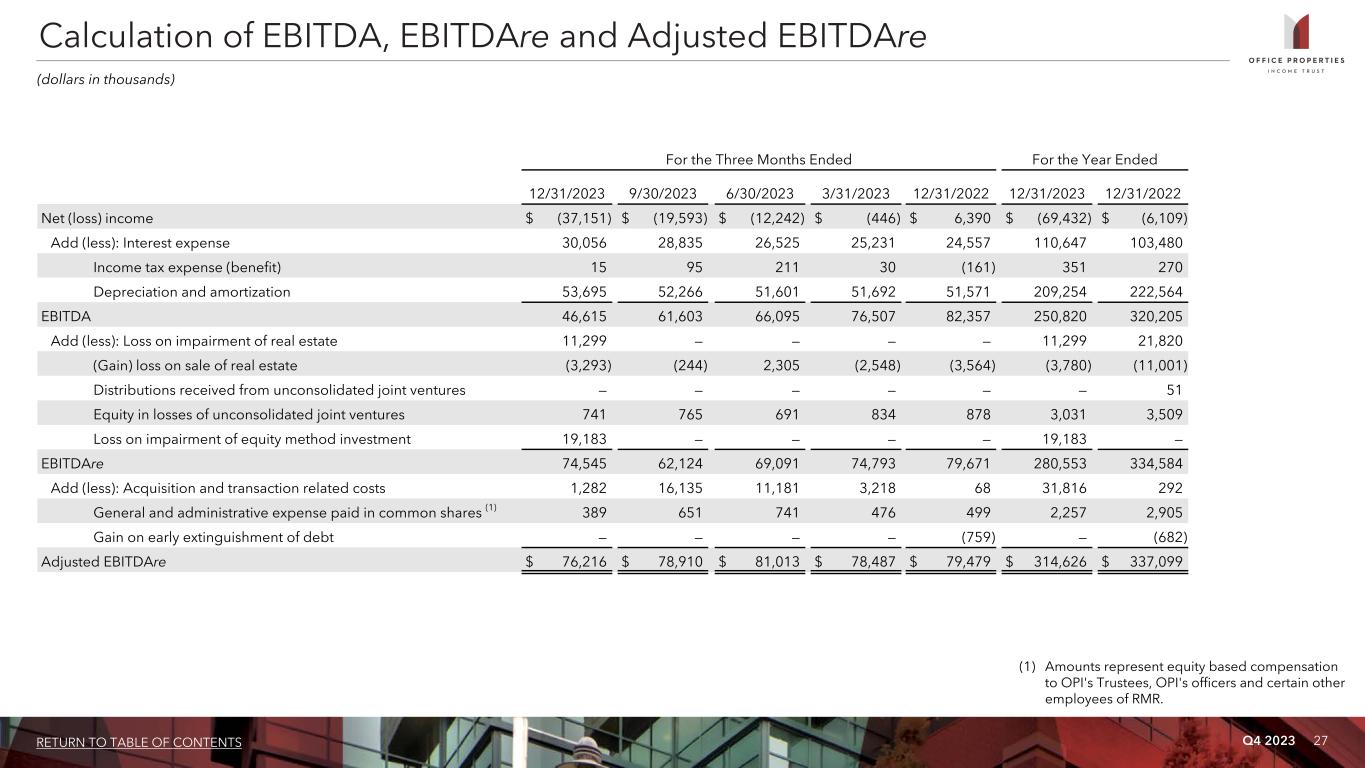Select the 46,615 EBITDA value
Viewport: 1365px width, 768px height.
(x=582, y=316)
